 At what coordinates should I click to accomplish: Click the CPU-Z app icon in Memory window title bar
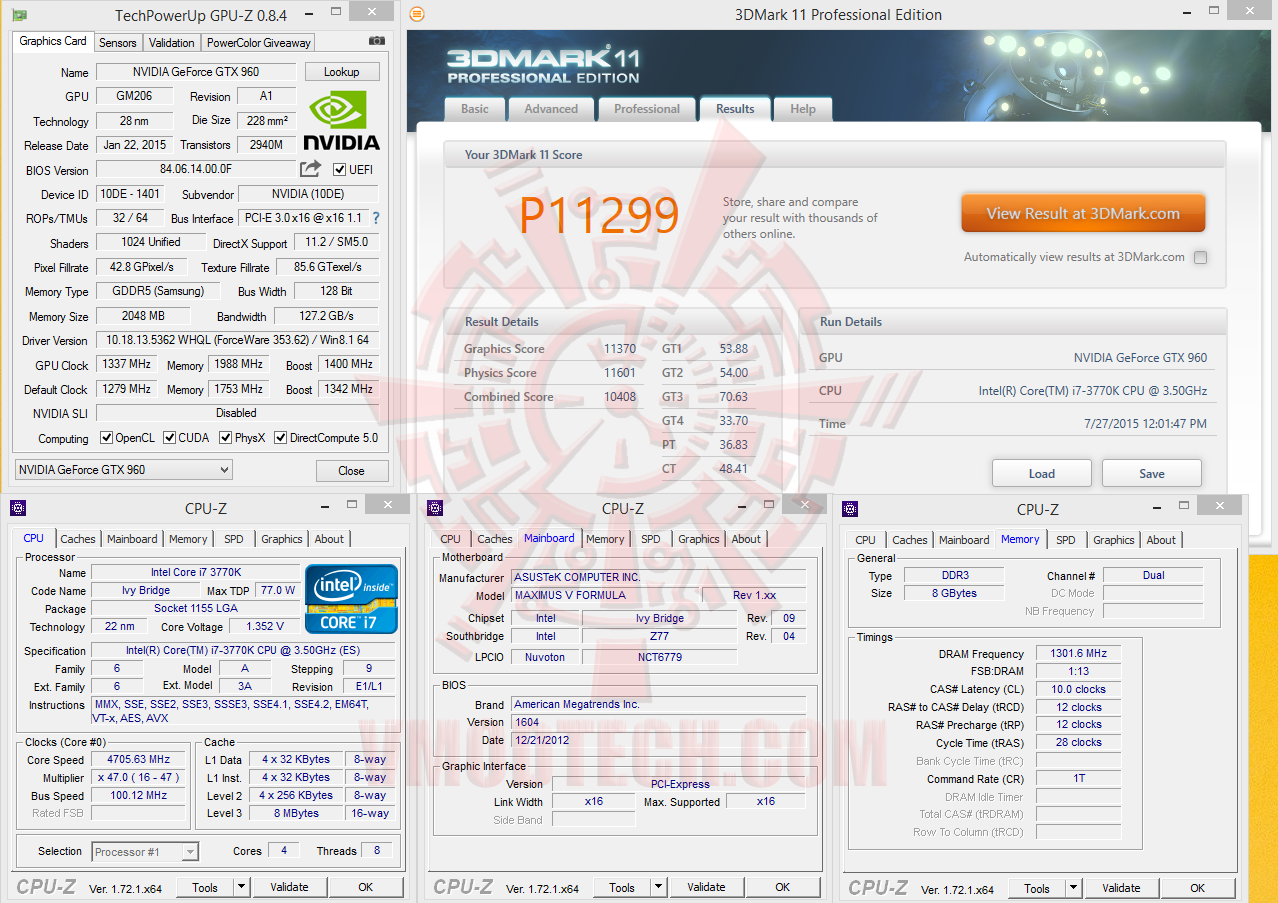click(852, 509)
